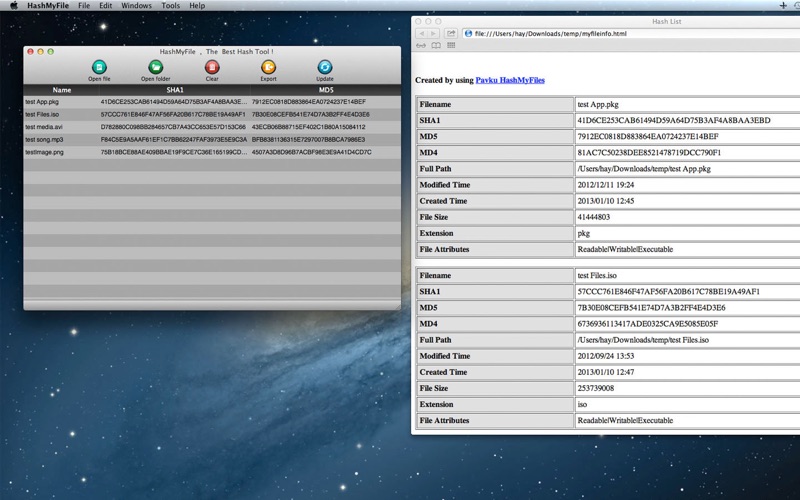Click the Open file toolbar icon
Screen dimensions: 800x500
pyautogui.click(x=99, y=67)
